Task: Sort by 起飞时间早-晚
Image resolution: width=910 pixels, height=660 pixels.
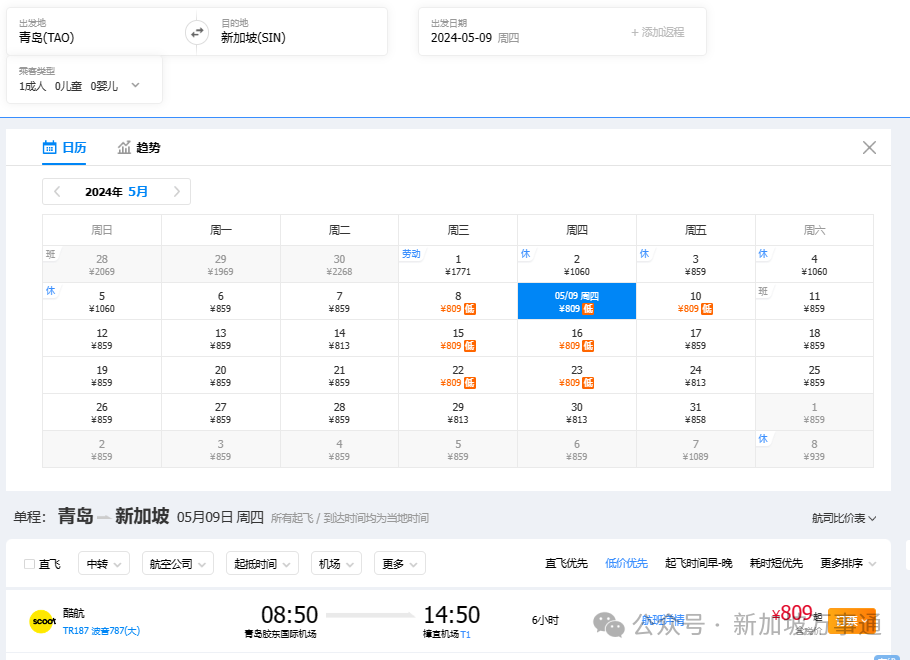Action: point(699,563)
